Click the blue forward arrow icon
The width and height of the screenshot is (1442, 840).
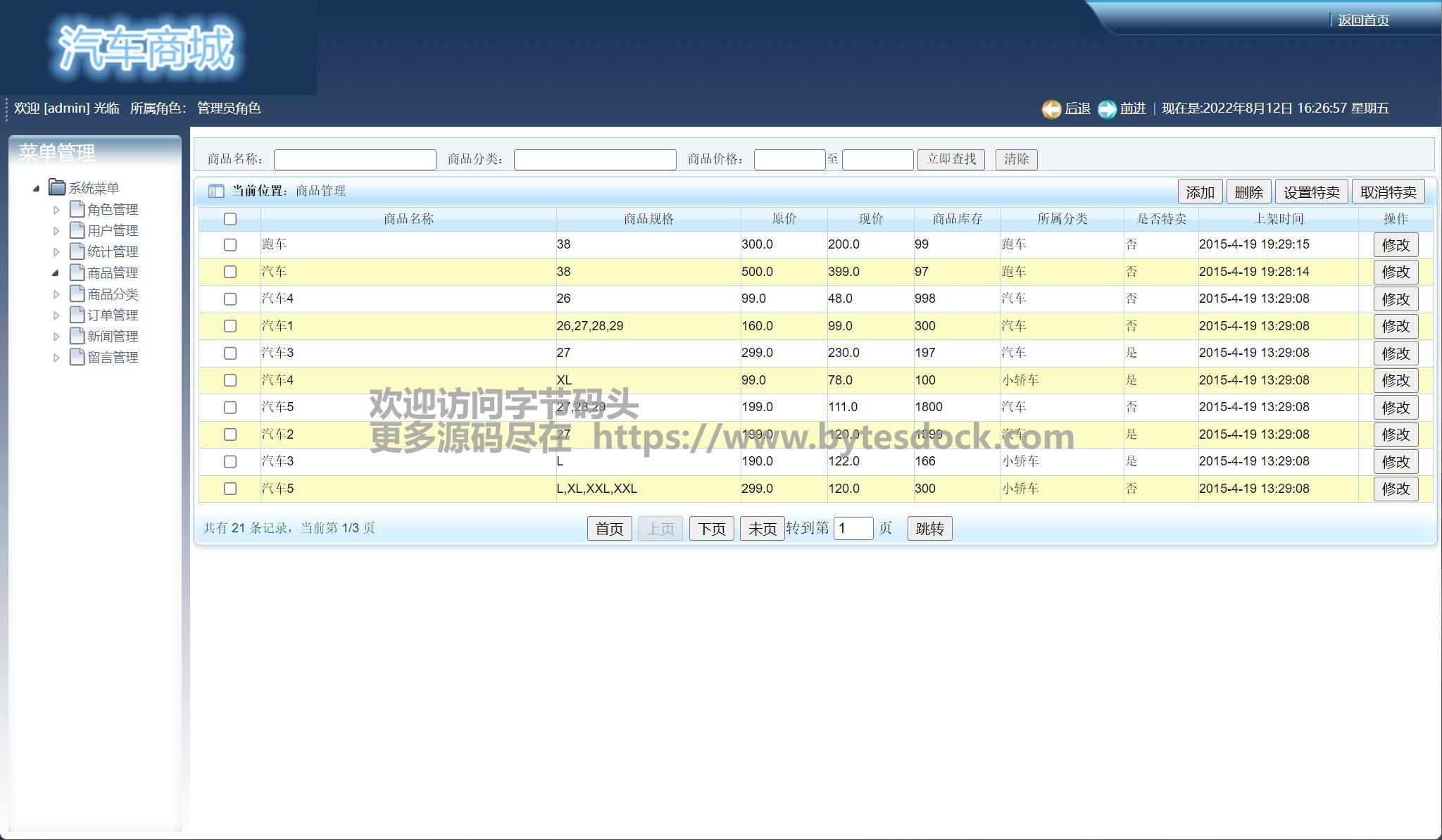(1107, 109)
